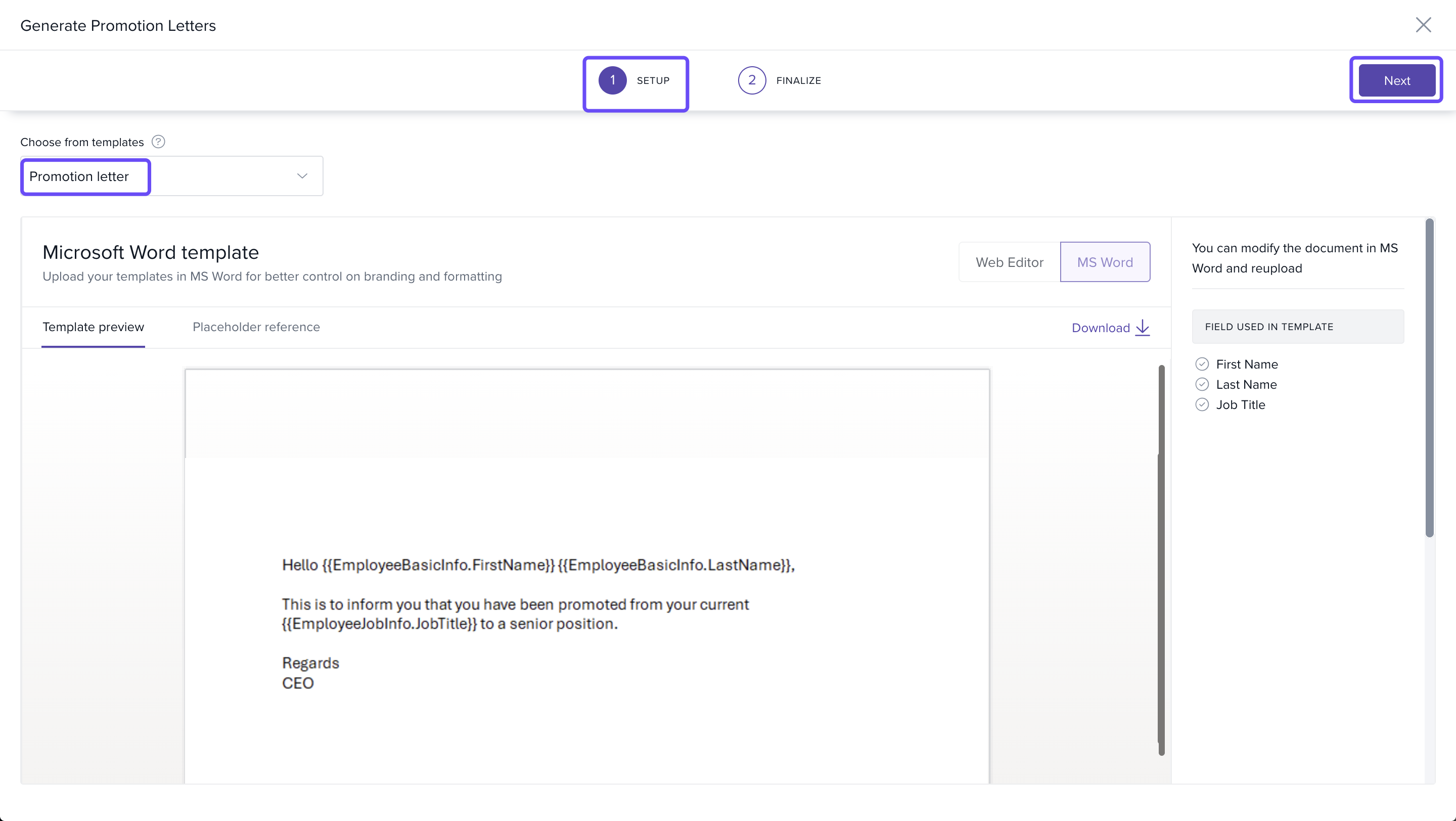Click the right panel vertical scrollbar

pos(1429,378)
